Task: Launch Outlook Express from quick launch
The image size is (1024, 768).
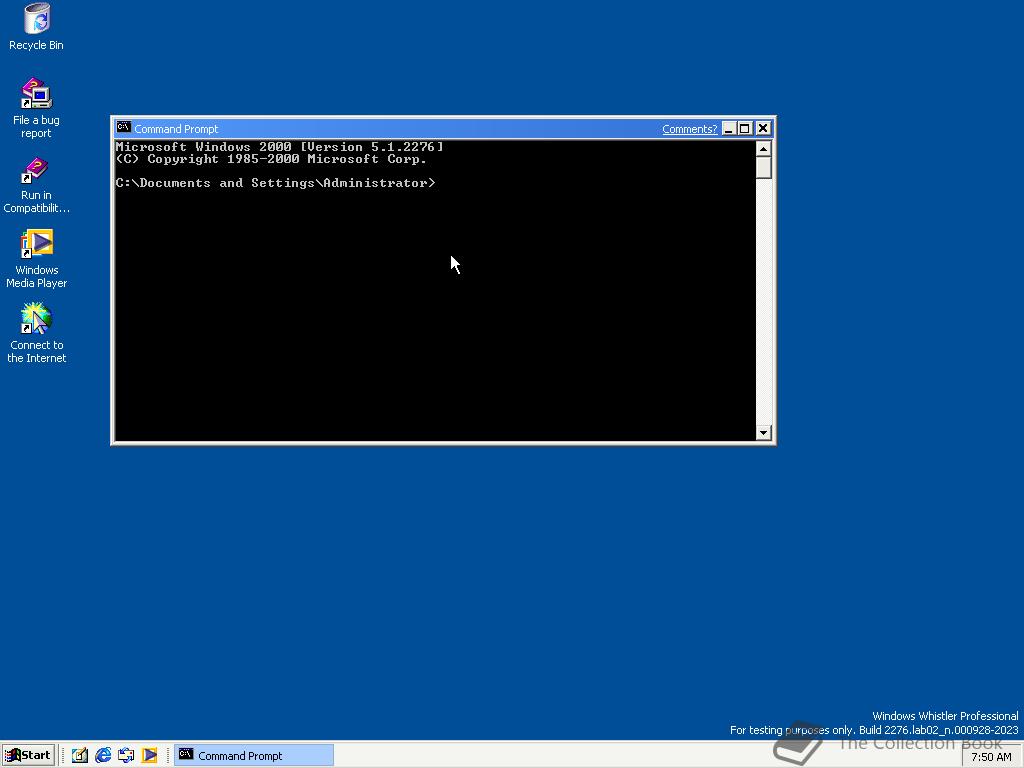Action: click(126, 756)
